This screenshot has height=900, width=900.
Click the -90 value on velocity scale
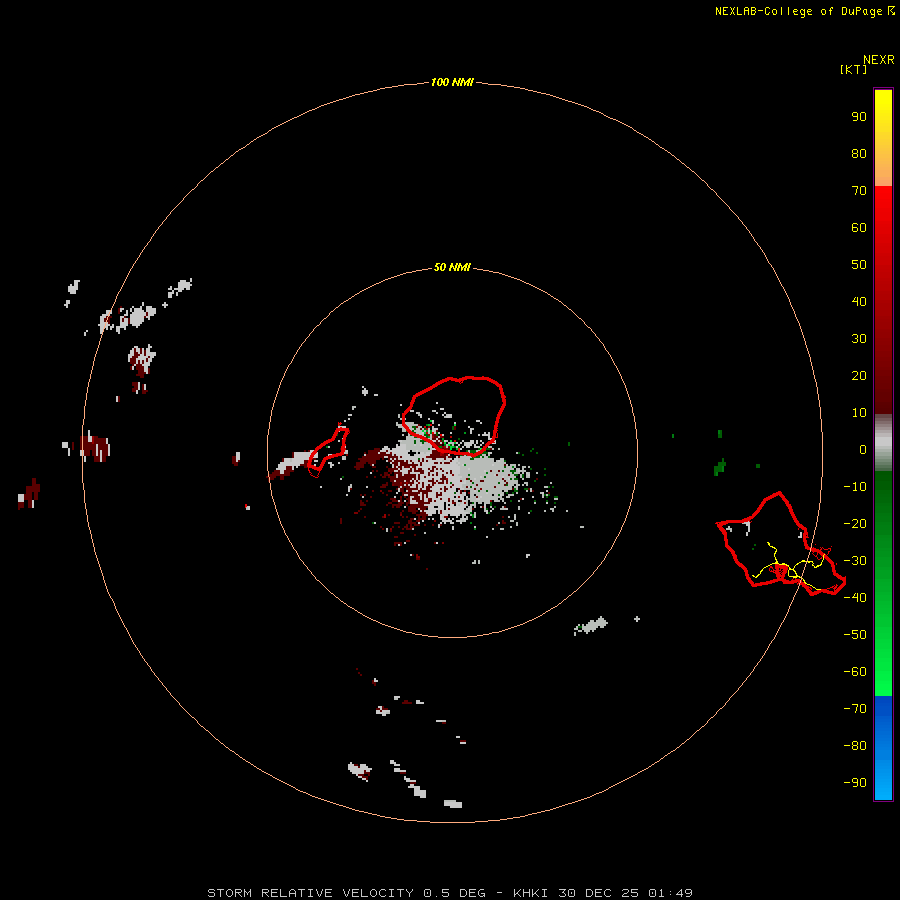855,783
